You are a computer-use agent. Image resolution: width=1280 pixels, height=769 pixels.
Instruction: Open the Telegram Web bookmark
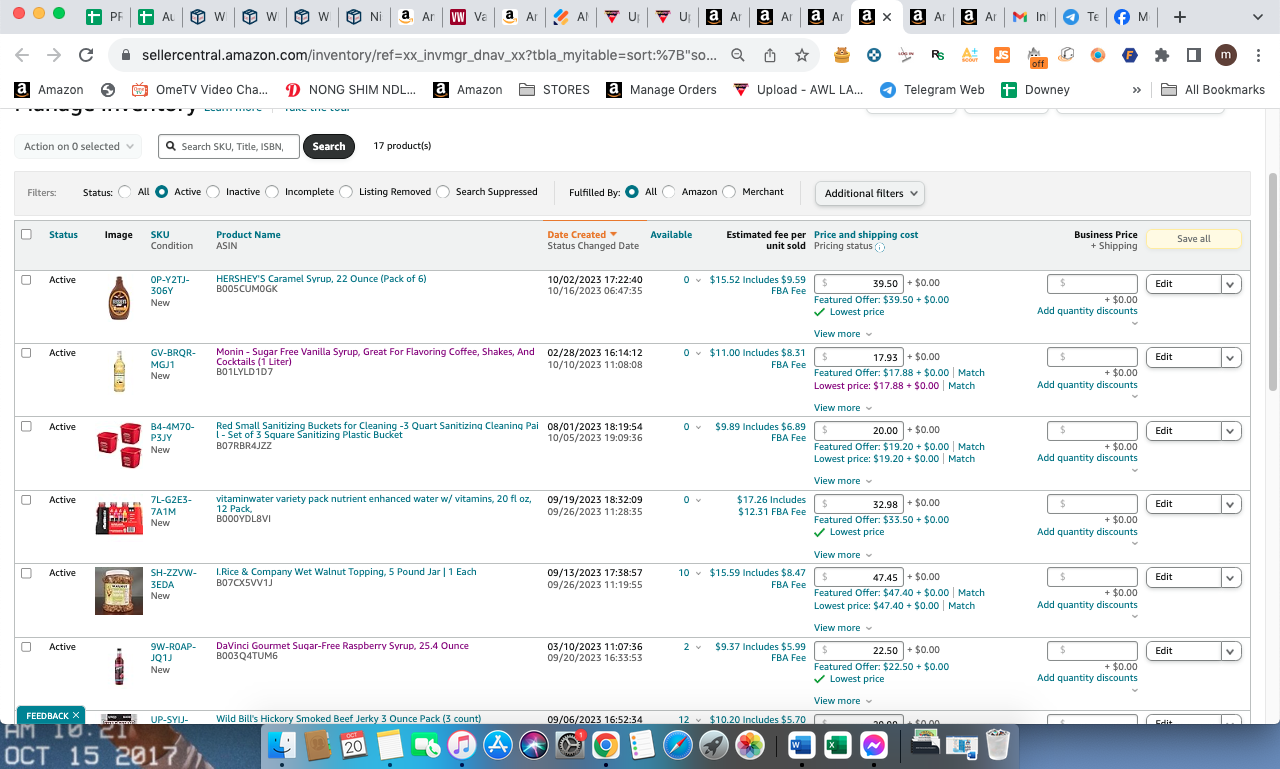[x=932, y=90]
